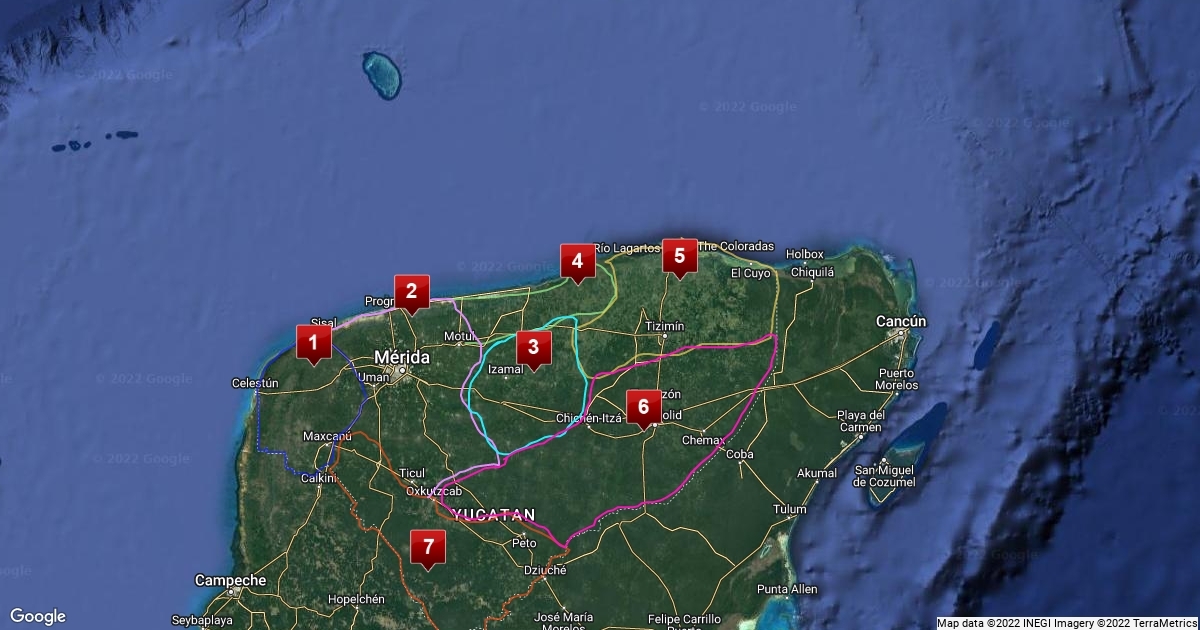Open marker 4 on the north coast
Viewport: 1200px width, 630px height.
577,262
